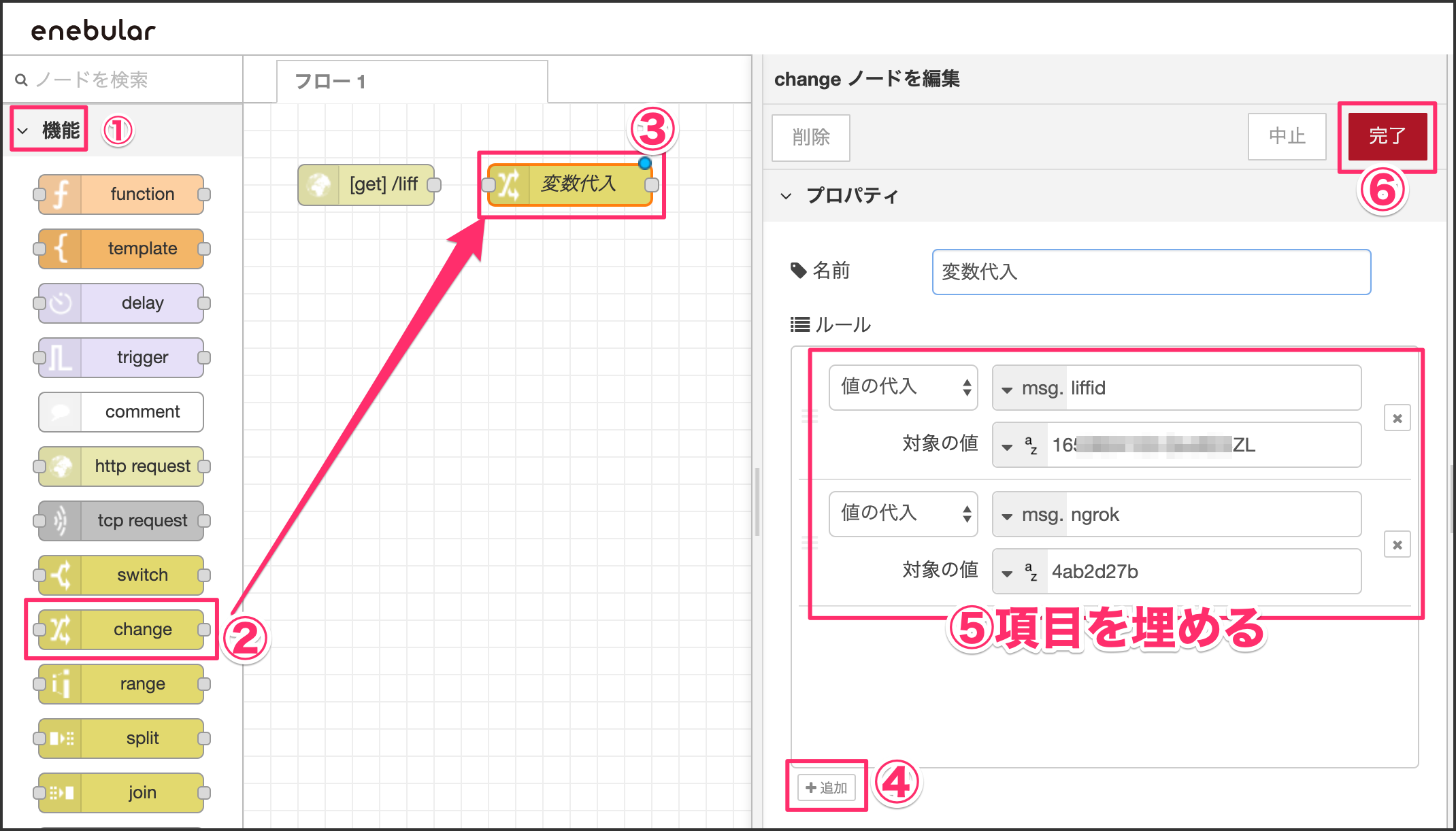The width and height of the screenshot is (1456, 831).
Task: Select the comment node in palette
Action: pos(122,412)
